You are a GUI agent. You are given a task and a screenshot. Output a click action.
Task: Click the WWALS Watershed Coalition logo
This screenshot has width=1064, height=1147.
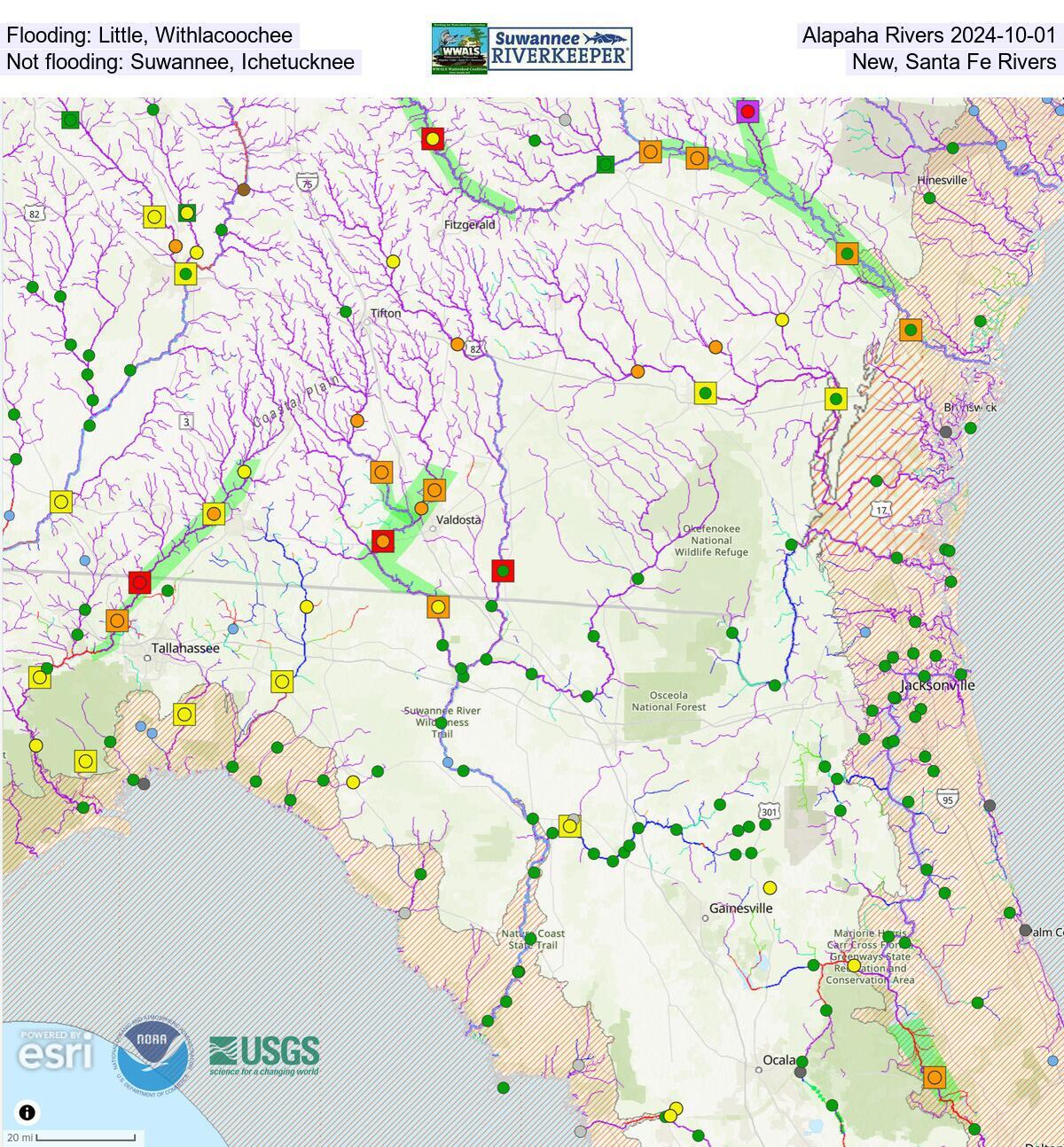[x=459, y=49]
